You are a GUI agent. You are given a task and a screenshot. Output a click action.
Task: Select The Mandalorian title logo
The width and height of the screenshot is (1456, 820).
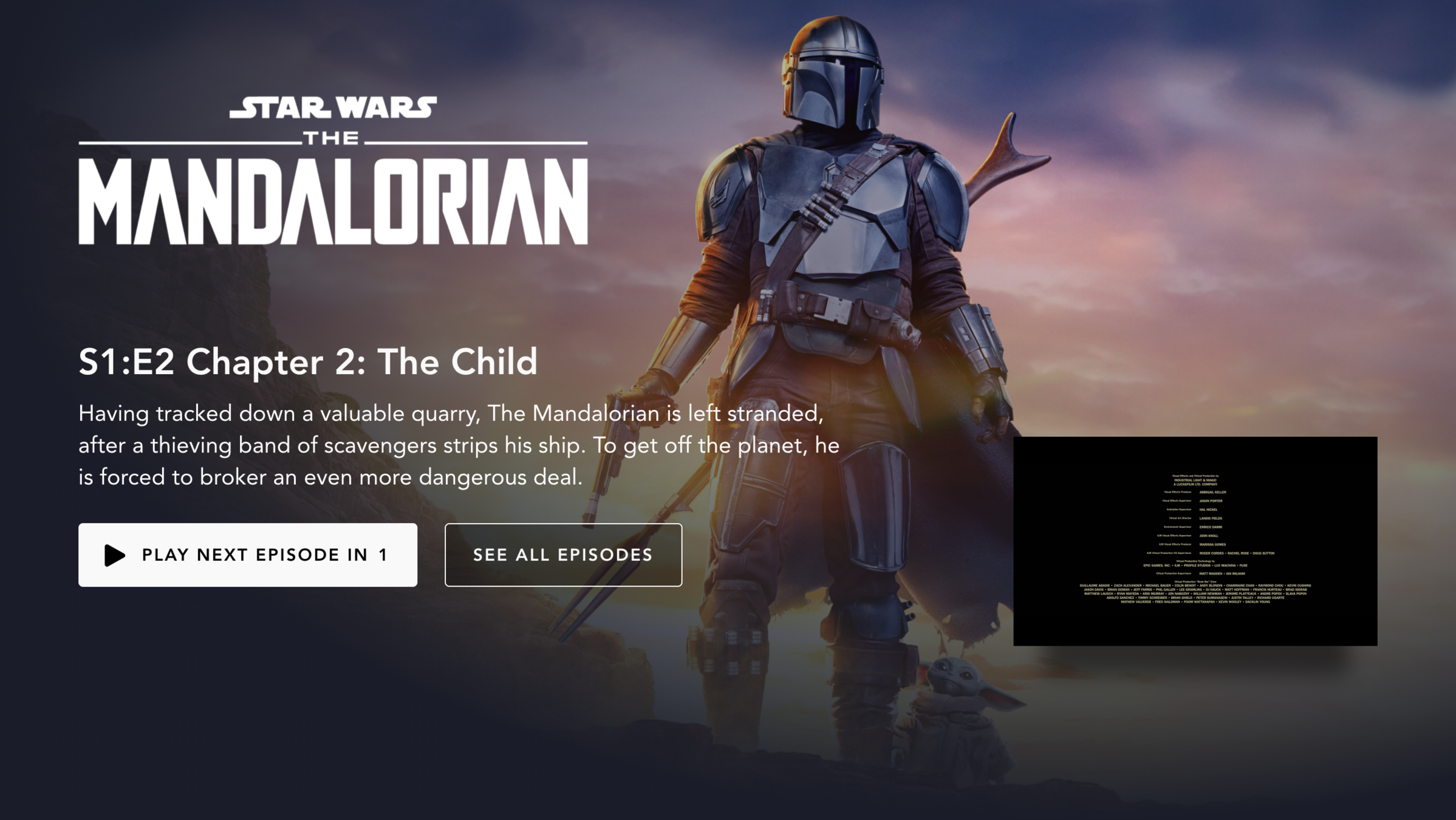pyautogui.click(x=333, y=171)
